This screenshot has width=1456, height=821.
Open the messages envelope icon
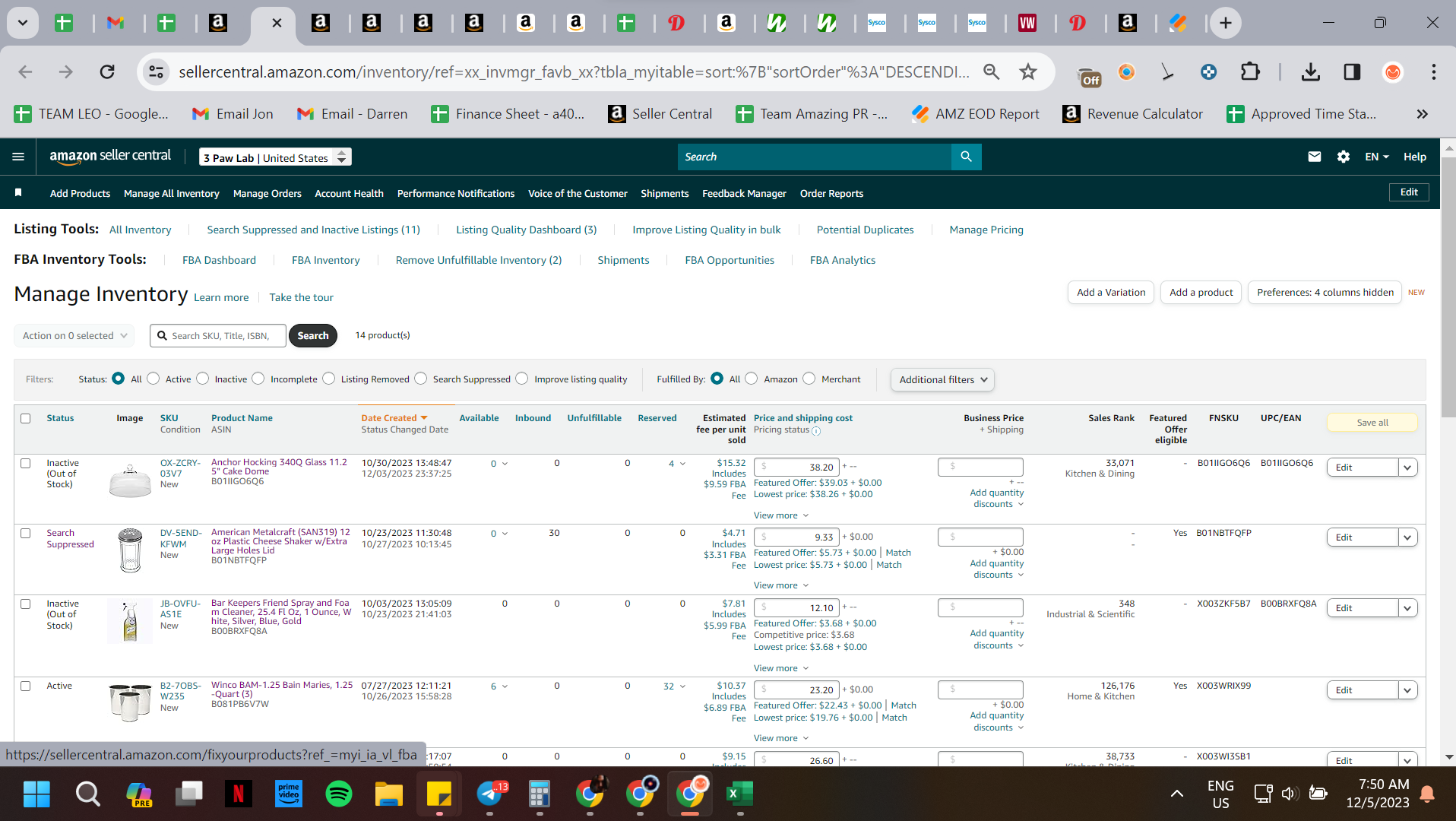[1314, 157]
